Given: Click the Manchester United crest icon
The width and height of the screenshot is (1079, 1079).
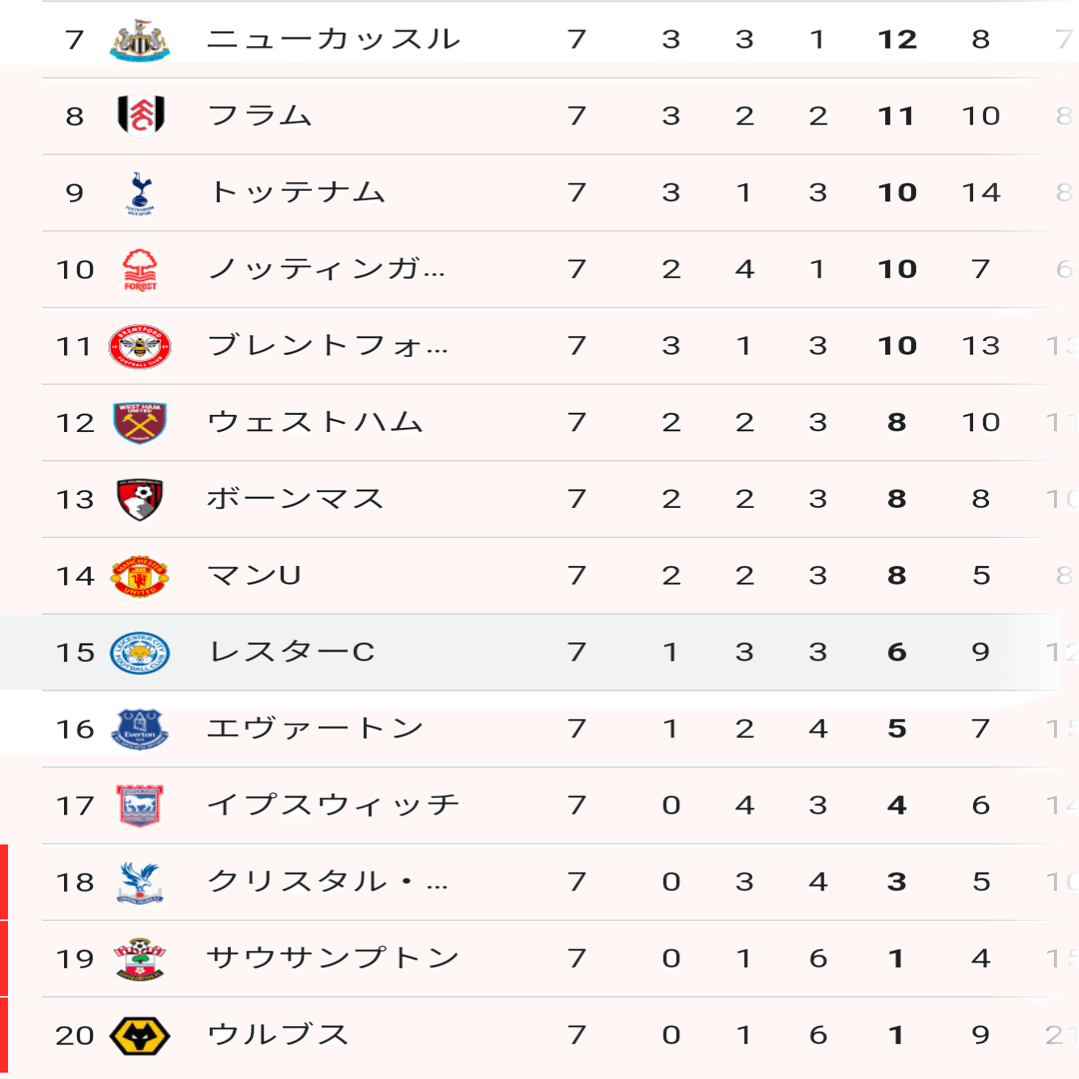Looking at the screenshot, I should click(x=139, y=576).
